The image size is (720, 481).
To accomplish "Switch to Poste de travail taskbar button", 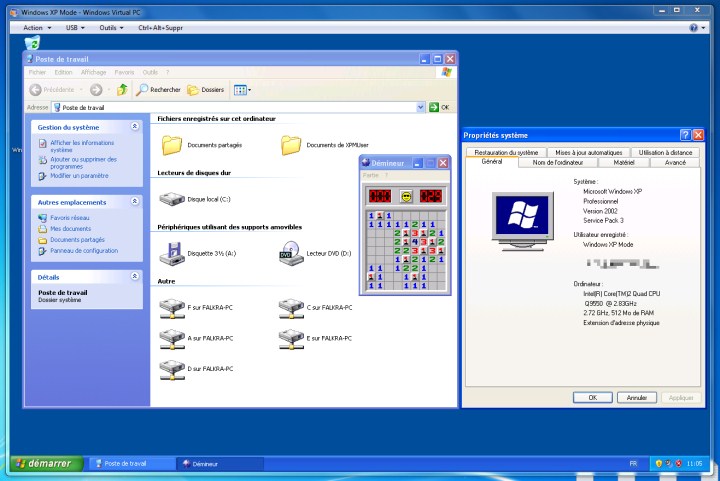I will (x=131, y=464).
